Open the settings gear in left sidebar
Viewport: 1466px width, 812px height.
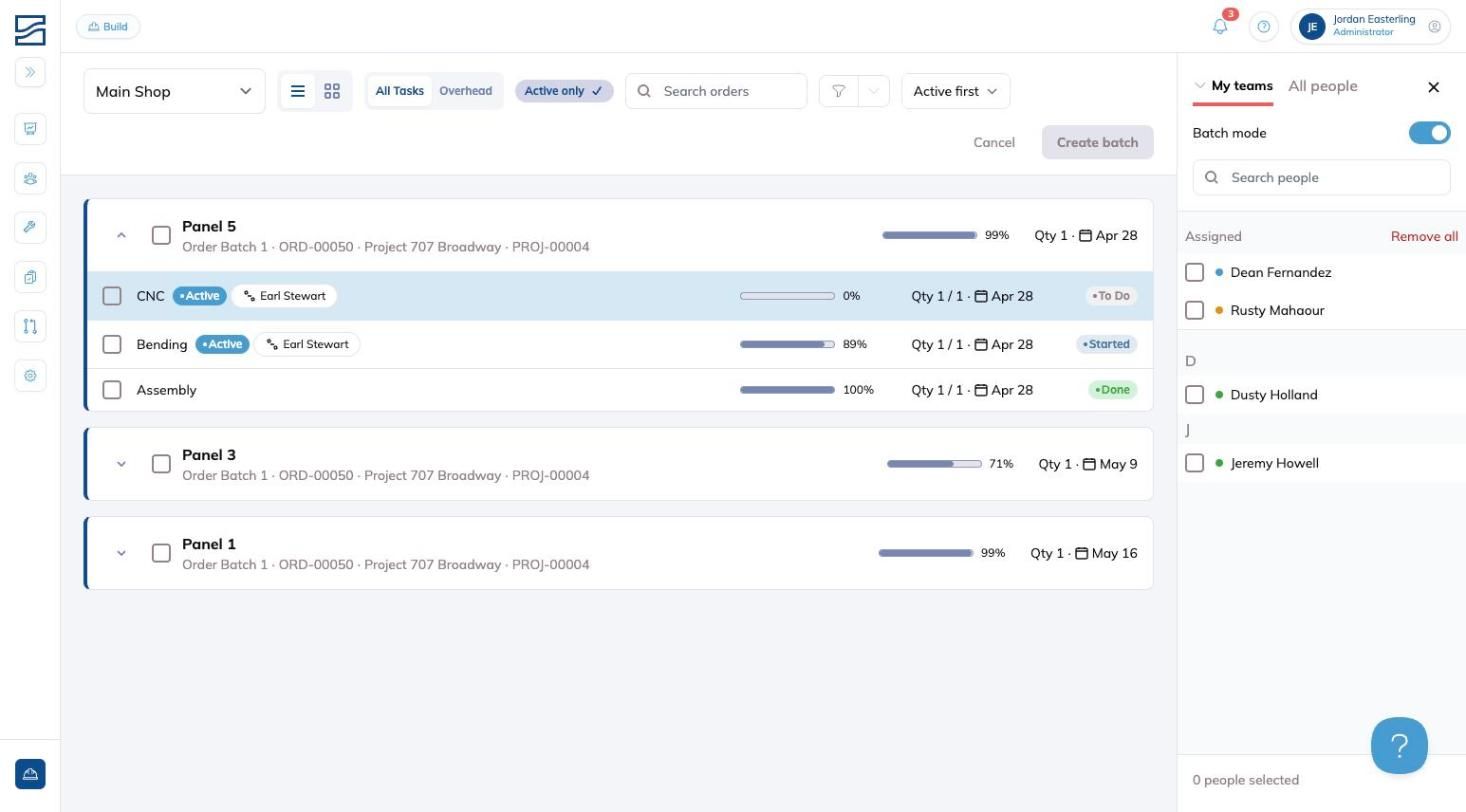point(30,376)
